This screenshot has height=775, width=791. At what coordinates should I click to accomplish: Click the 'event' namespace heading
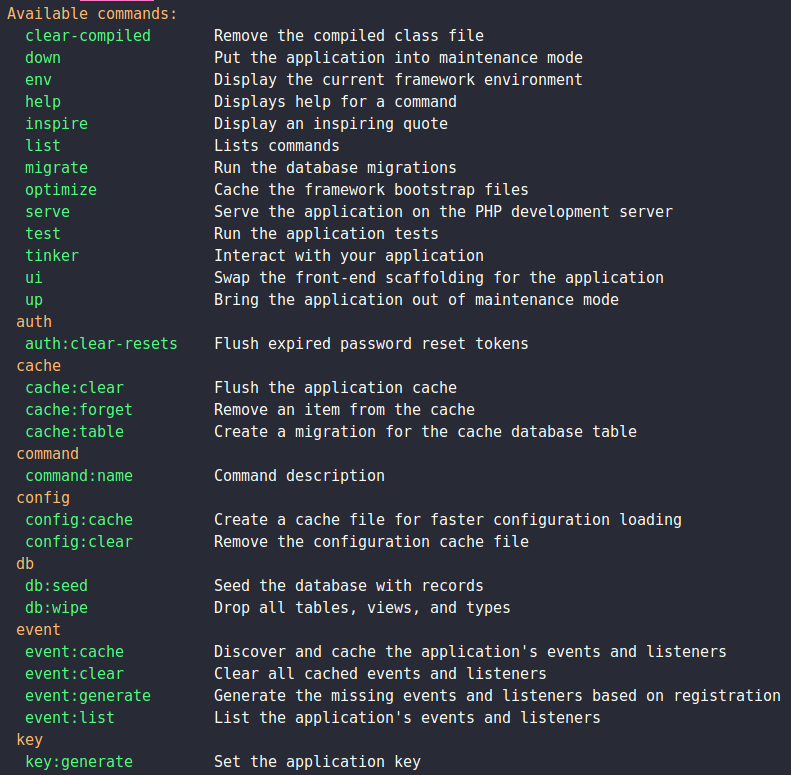[x=38, y=630]
